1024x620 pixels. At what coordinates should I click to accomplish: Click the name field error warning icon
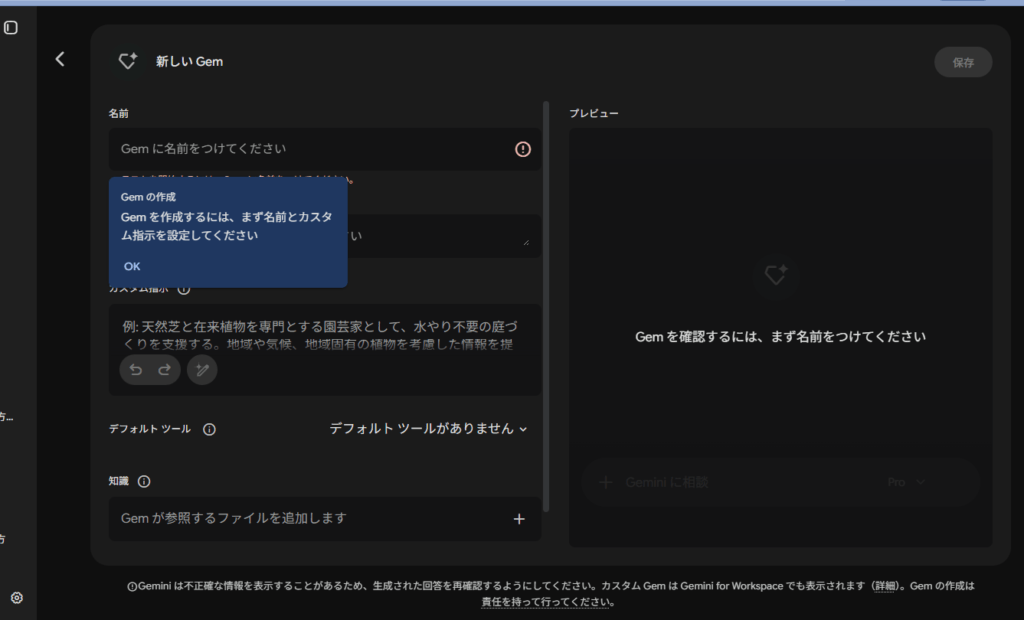tap(522, 149)
